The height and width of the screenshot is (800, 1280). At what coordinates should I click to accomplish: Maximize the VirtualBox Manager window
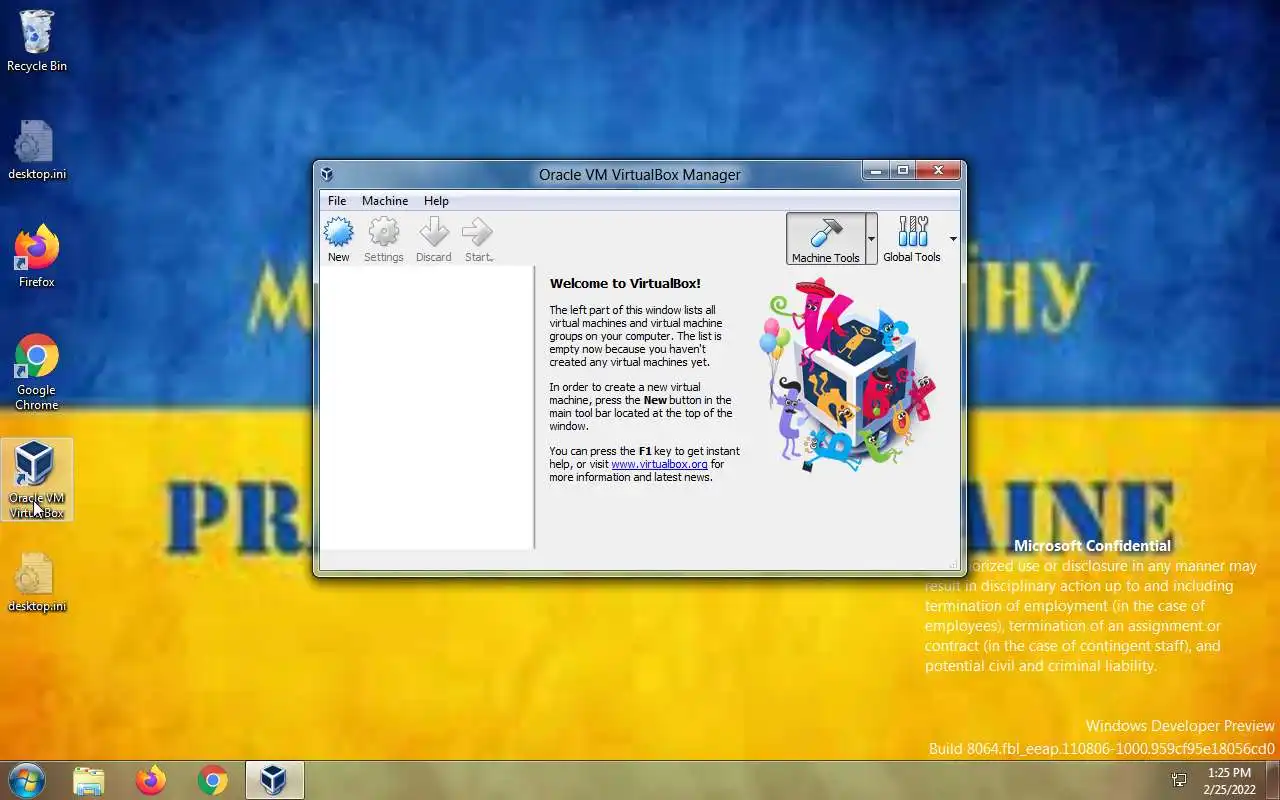[x=902, y=171]
